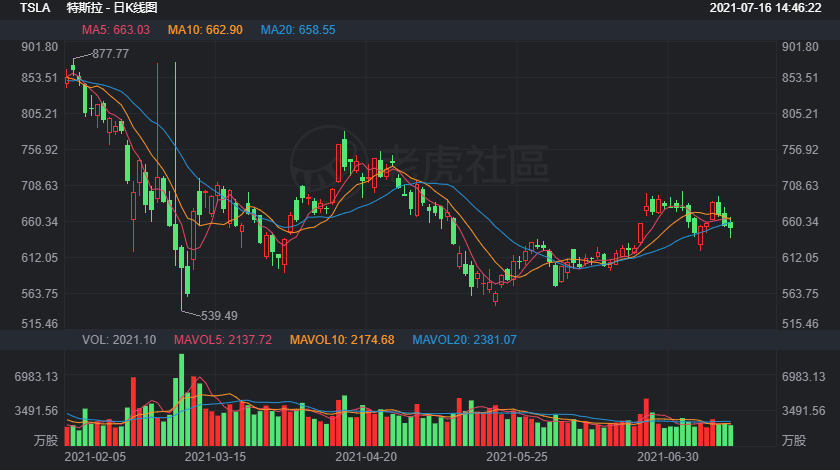Select the 特斯拉 - 日K线图 title
The width and height of the screenshot is (840, 470).
coord(112,8)
